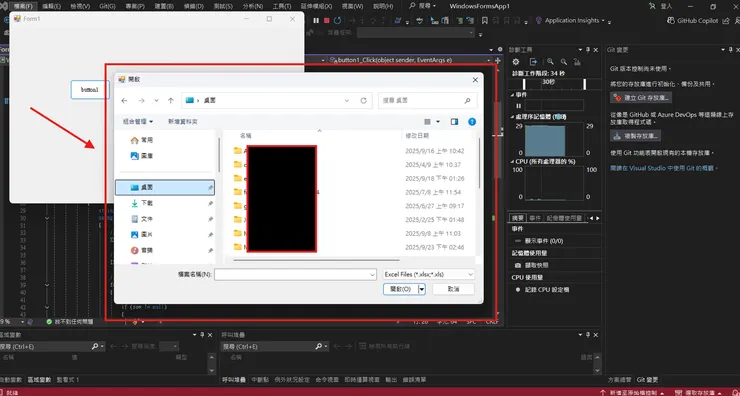Open the File menu in Visual Studio
Viewport: 740px width, 396px height.
[x=24, y=6]
